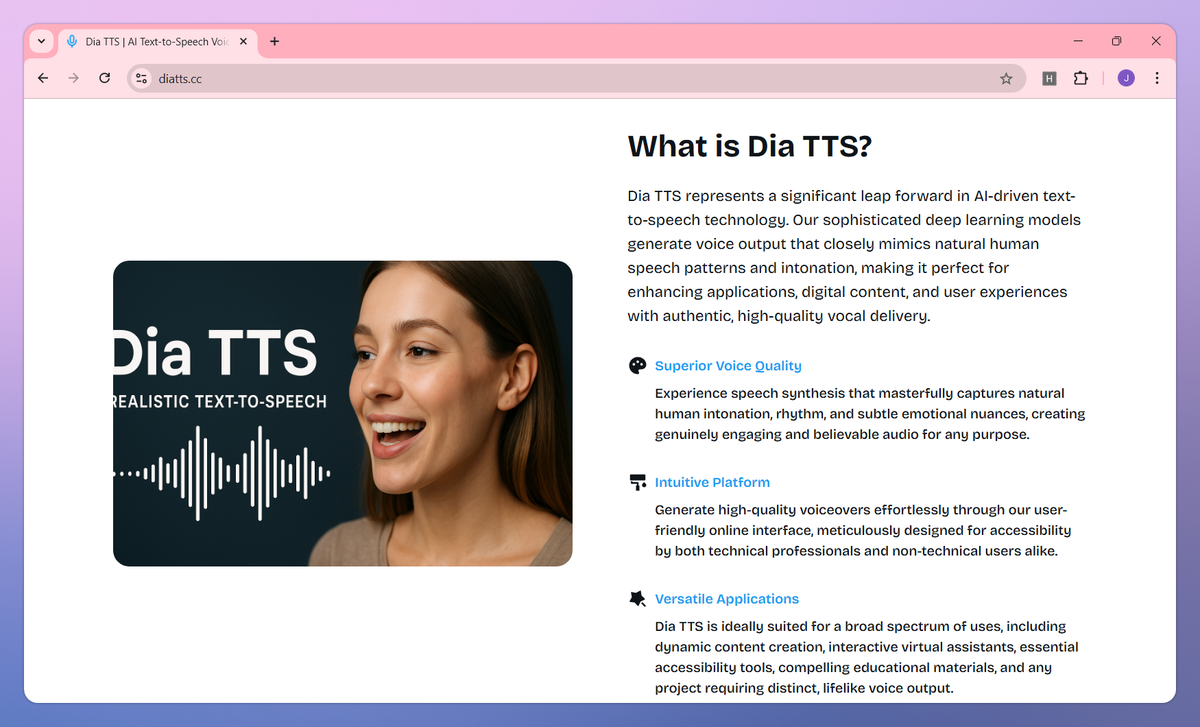Click the magic wand icon beside Versatile Applications

637,599
